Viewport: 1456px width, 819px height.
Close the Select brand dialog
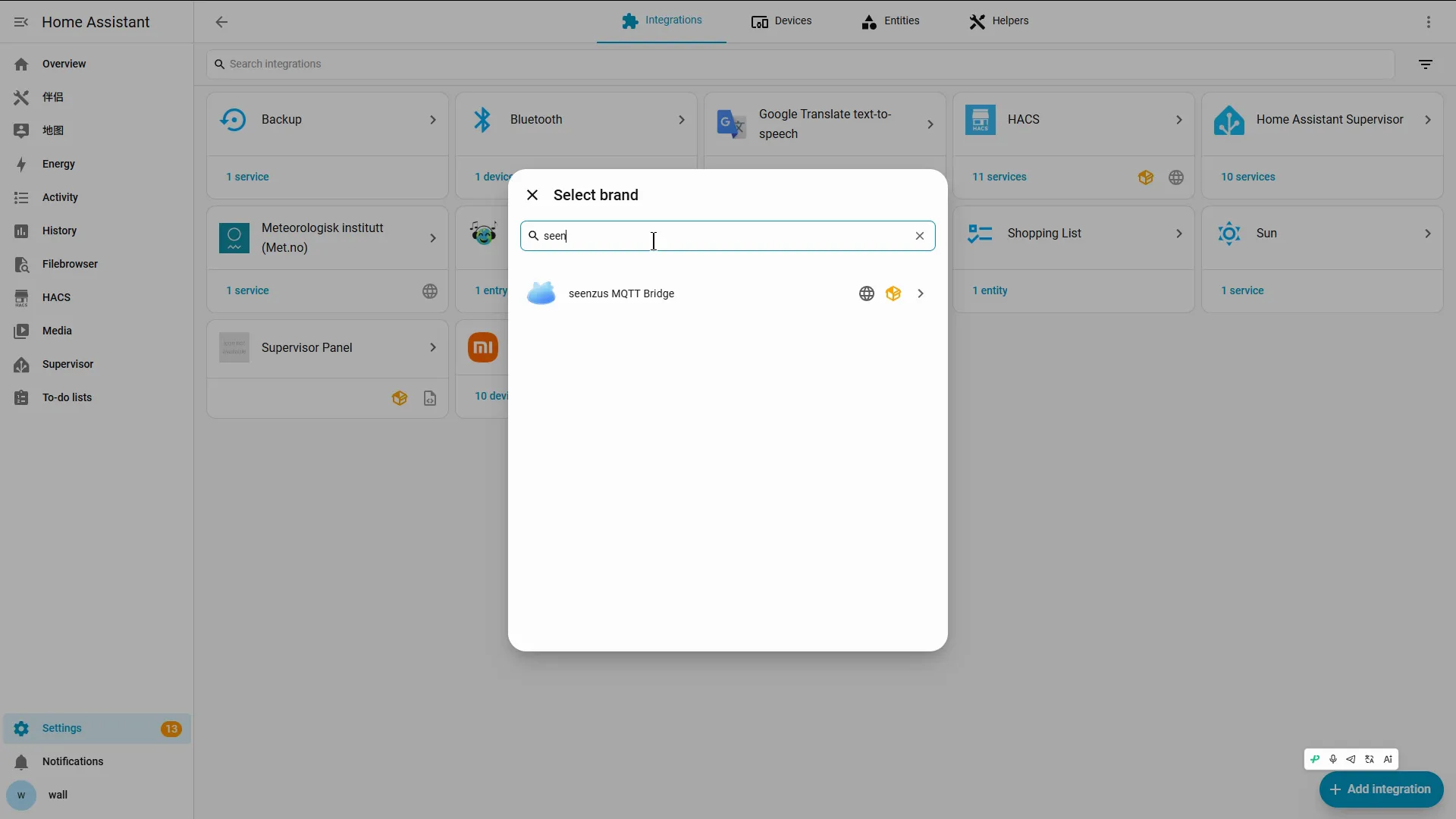coord(532,195)
